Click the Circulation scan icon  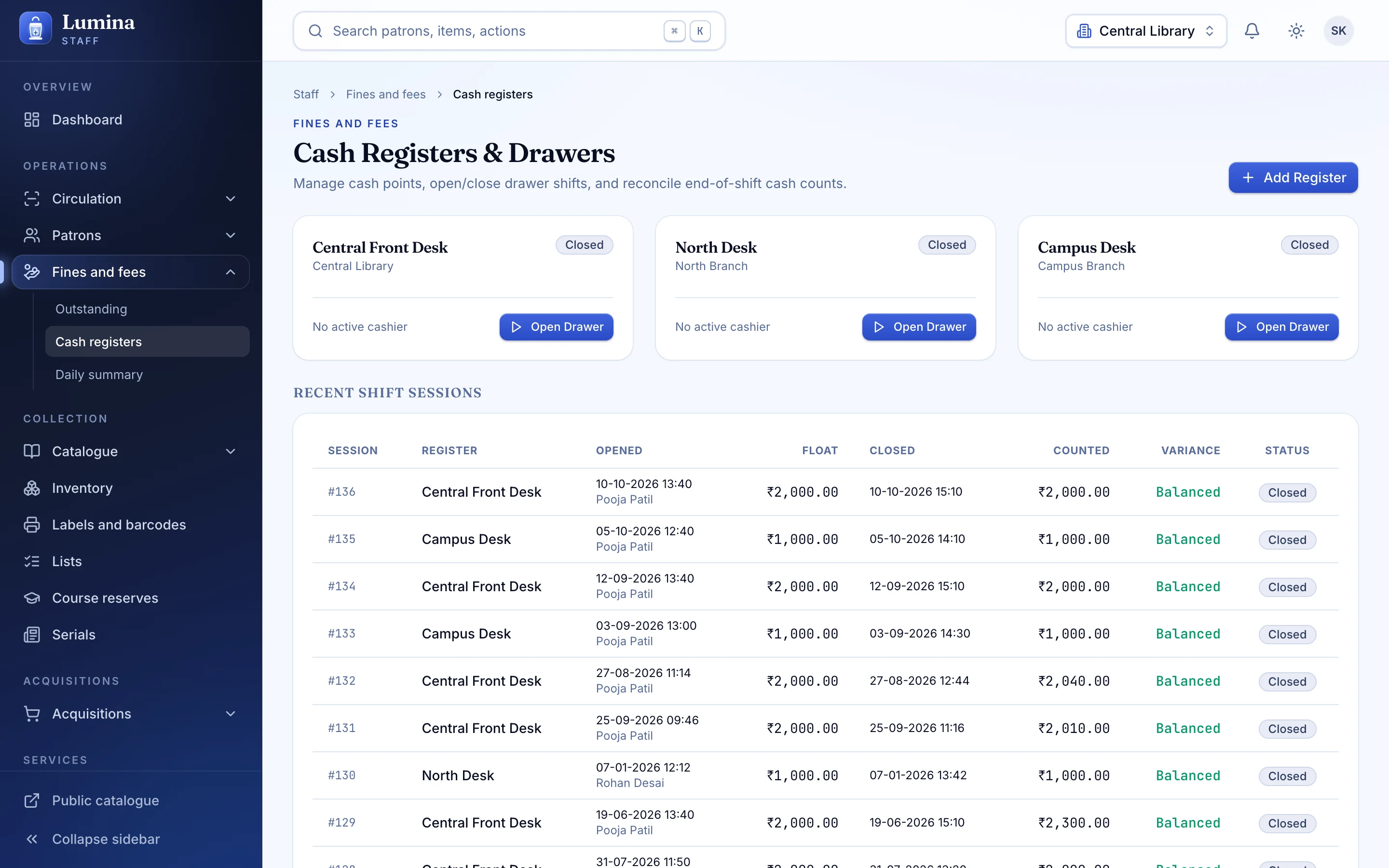31,199
